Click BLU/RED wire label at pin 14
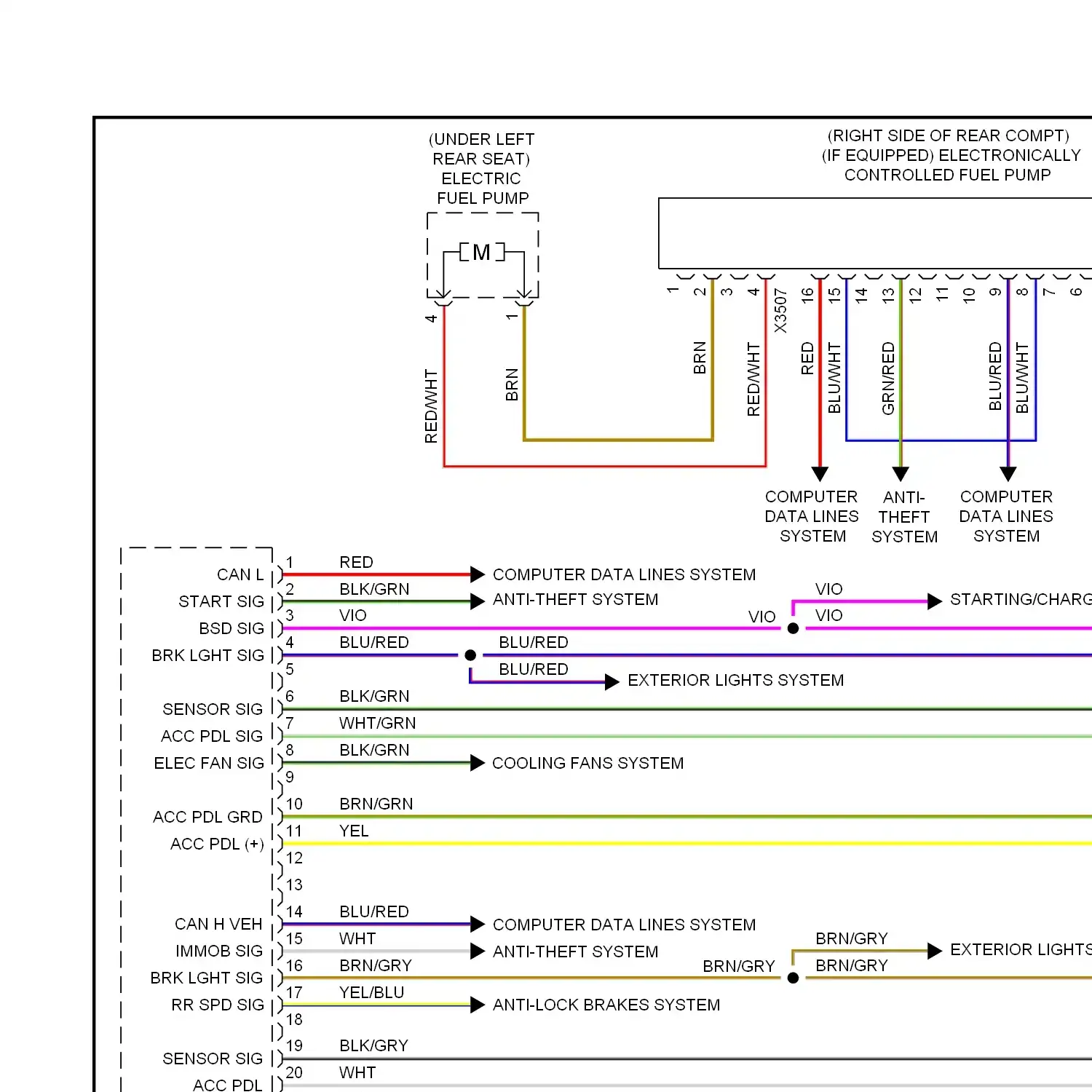1092x1092 pixels. [x=374, y=911]
